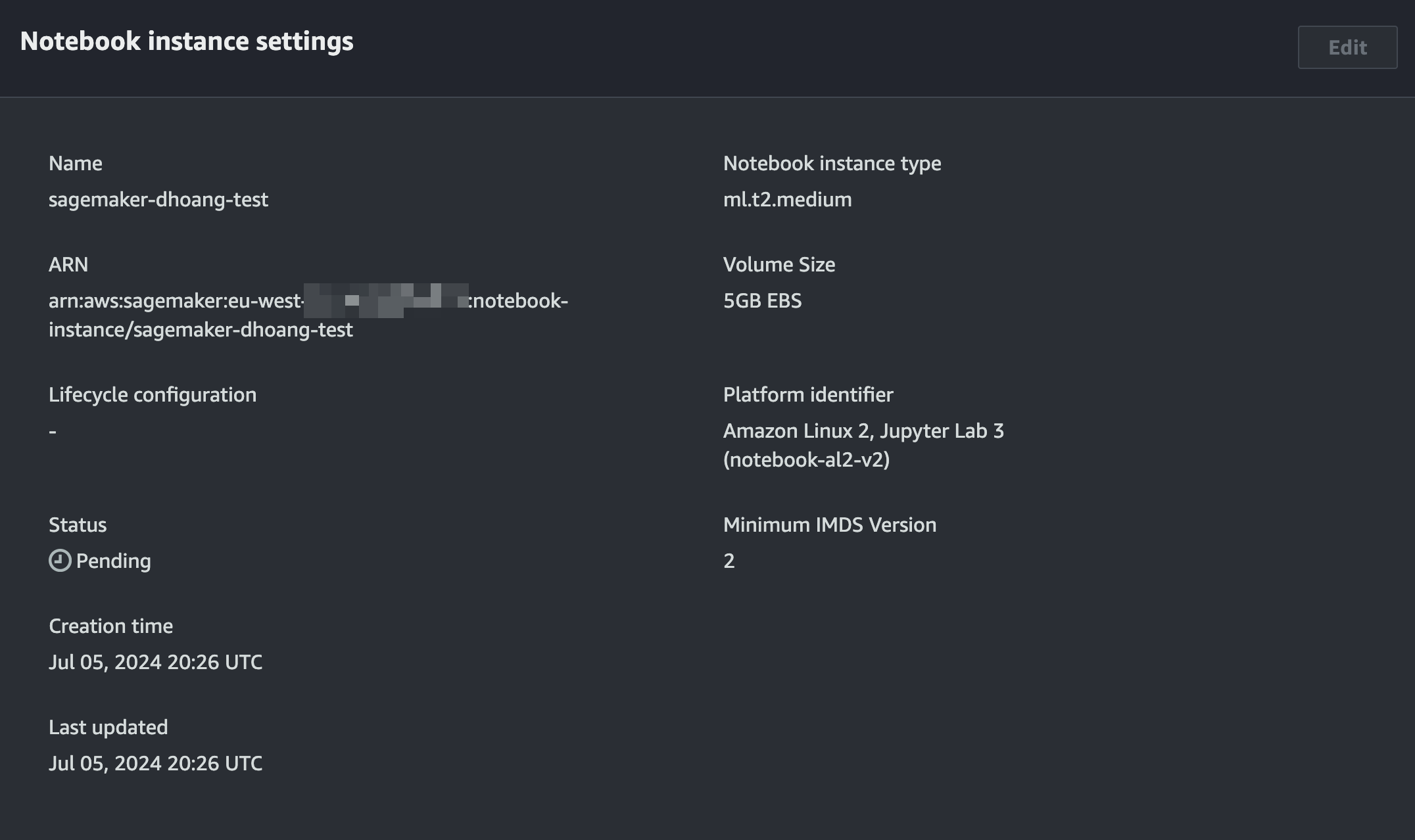Click the Last updated timestamp
The height and width of the screenshot is (840, 1415).
point(155,763)
